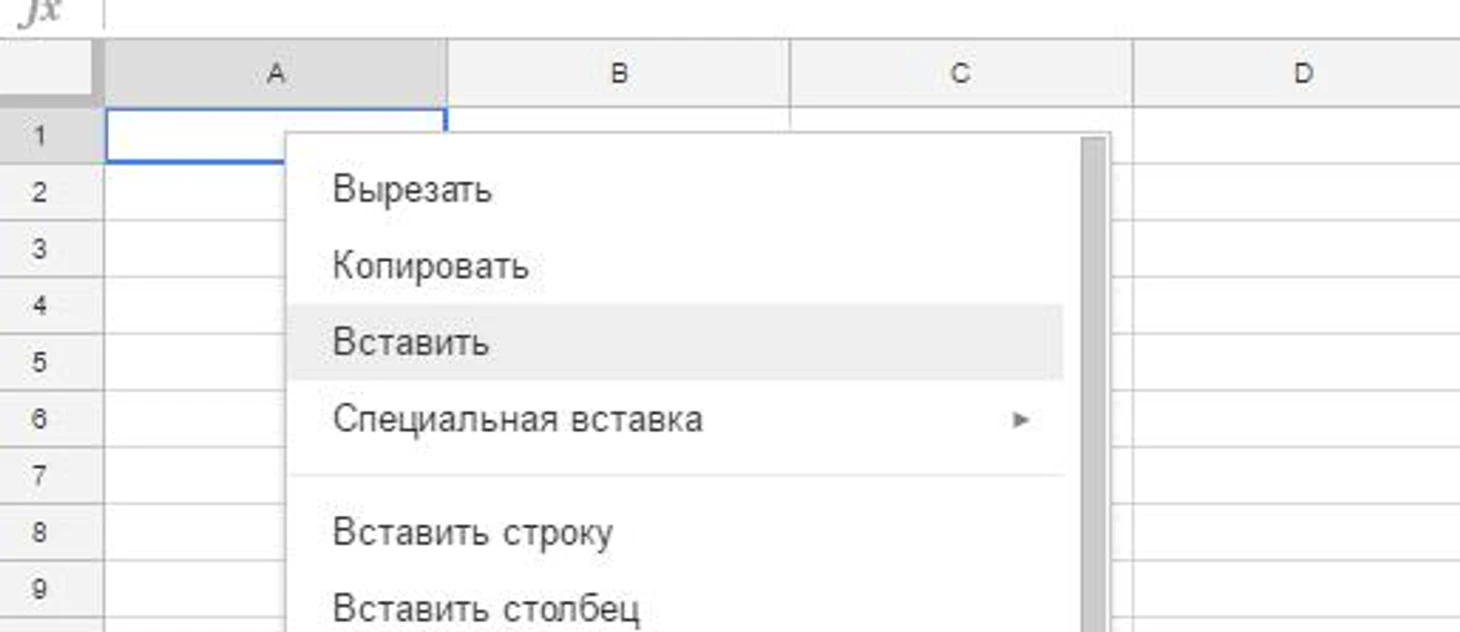Expand the Специальная вставка submenu arrow
1460x632 pixels.
(1020, 419)
